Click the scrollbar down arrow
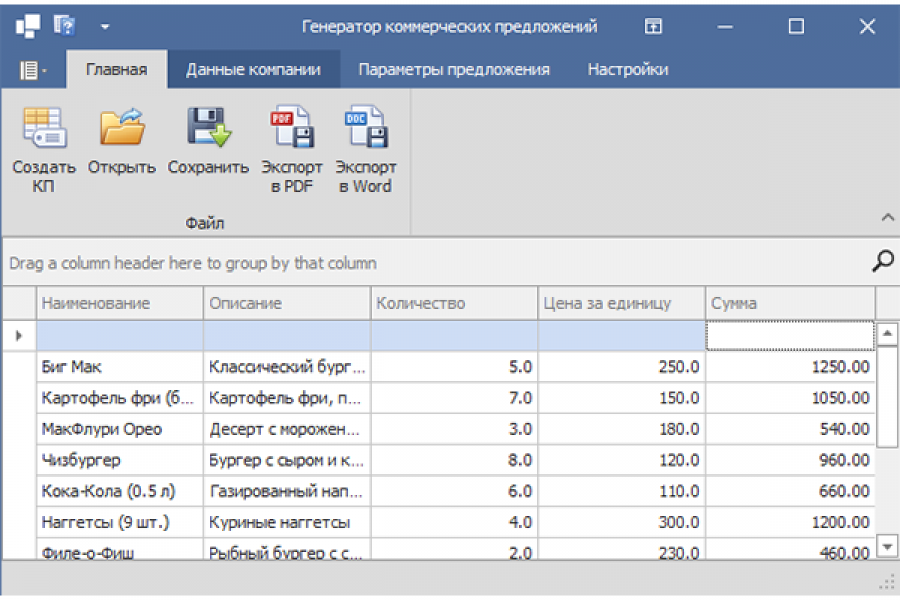The width and height of the screenshot is (900, 600). tap(887, 545)
